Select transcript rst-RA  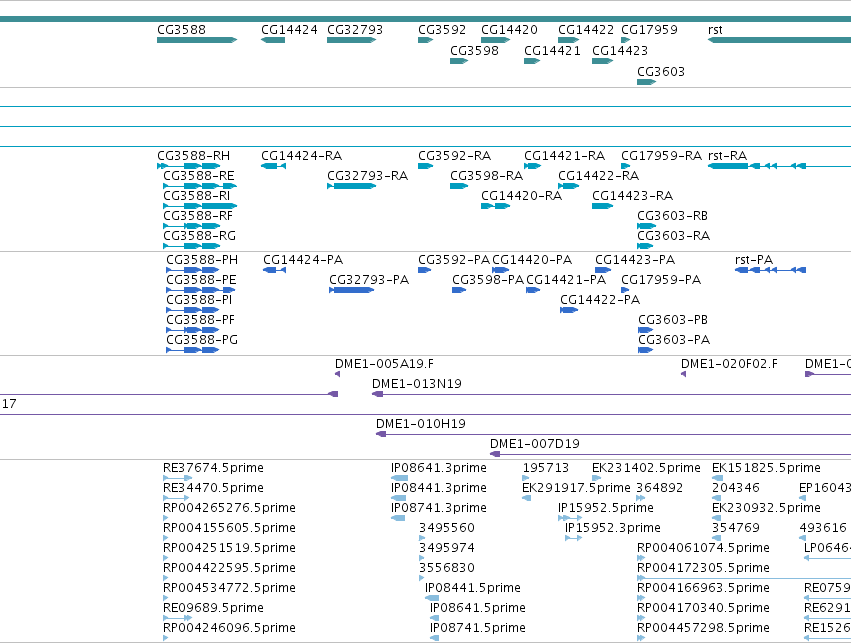click(779, 166)
